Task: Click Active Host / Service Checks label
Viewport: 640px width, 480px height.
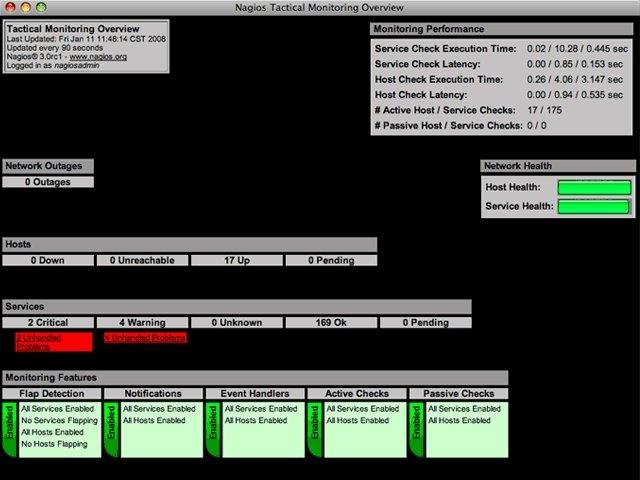Action: click(x=445, y=110)
